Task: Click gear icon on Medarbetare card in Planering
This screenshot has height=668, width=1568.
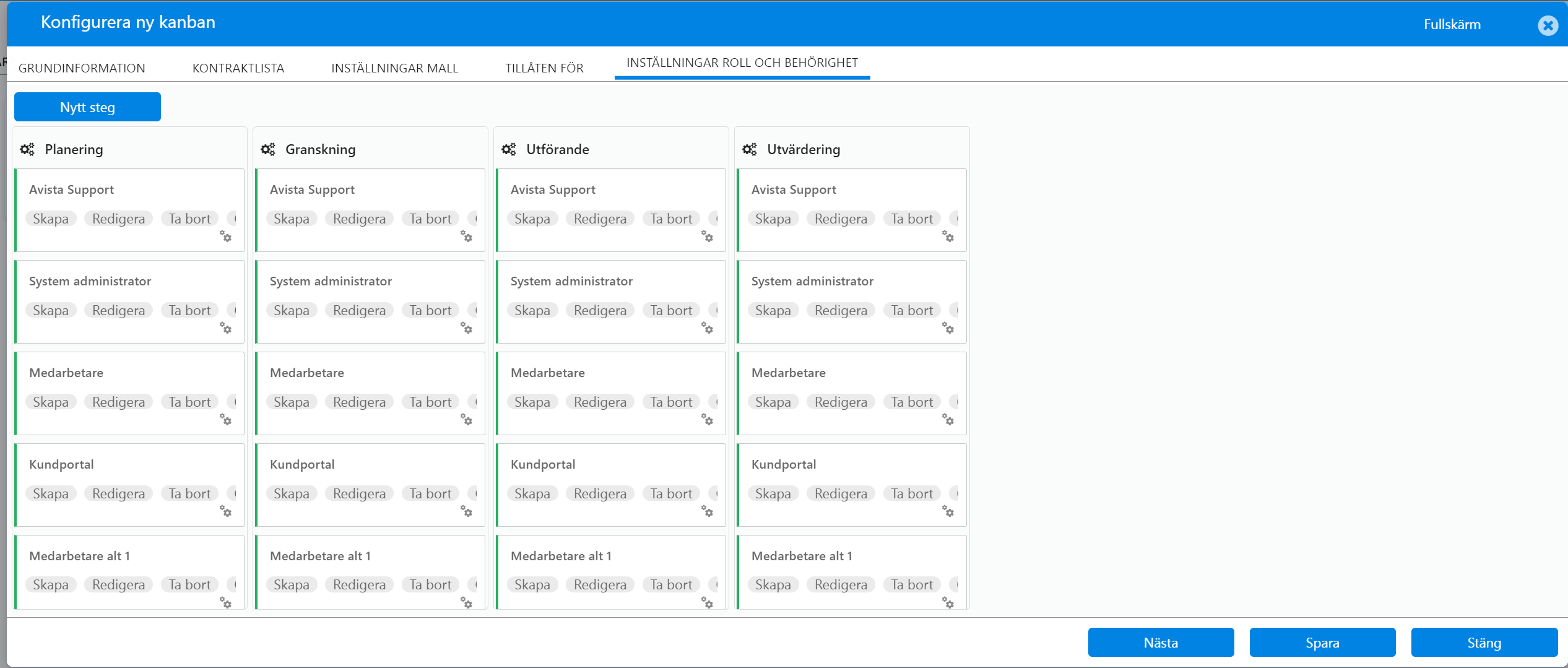Action: click(226, 420)
